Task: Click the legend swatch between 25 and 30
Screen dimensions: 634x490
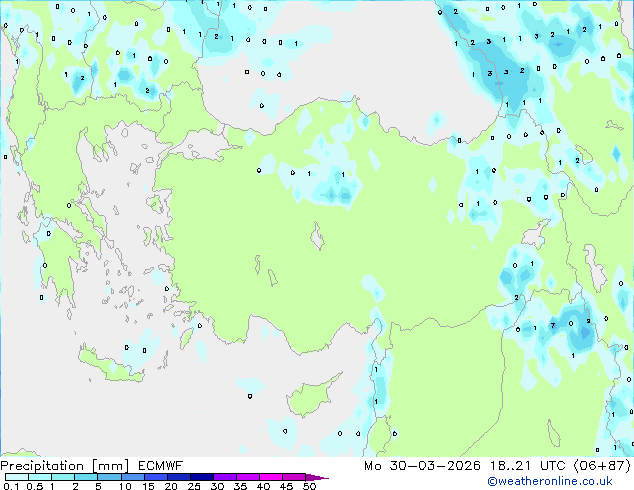Action: pyautogui.click(x=201, y=477)
